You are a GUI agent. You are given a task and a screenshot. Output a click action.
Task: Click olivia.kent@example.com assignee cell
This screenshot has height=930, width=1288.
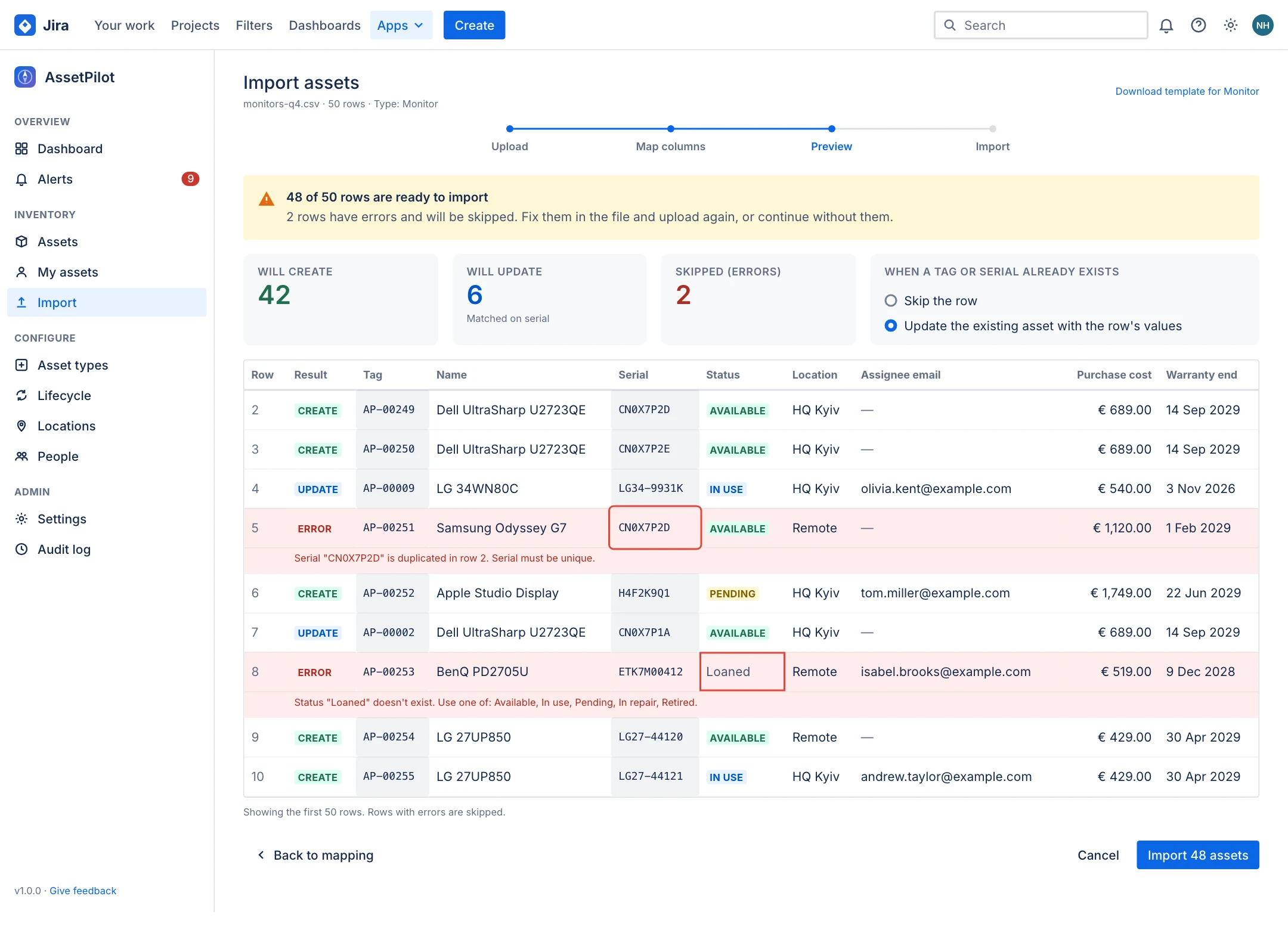tap(936, 489)
